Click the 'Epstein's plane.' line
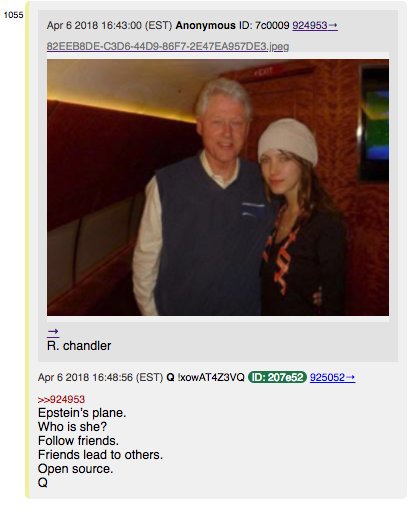 (x=82, y=413)
